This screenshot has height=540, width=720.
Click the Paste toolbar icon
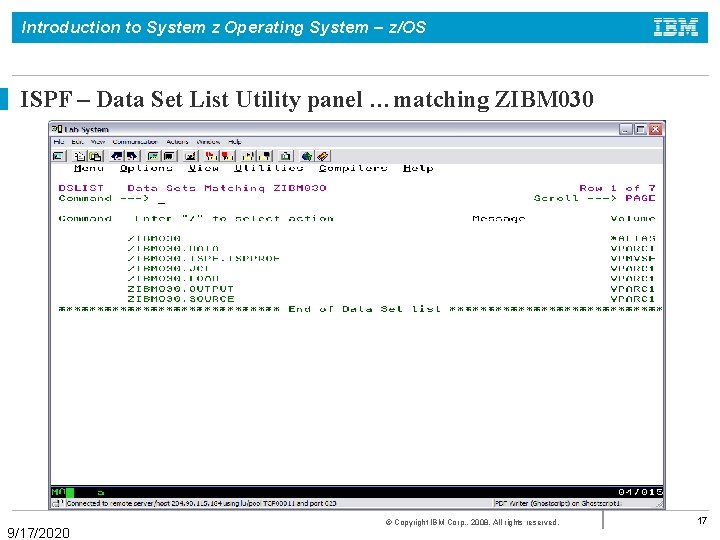pos(96,156)
